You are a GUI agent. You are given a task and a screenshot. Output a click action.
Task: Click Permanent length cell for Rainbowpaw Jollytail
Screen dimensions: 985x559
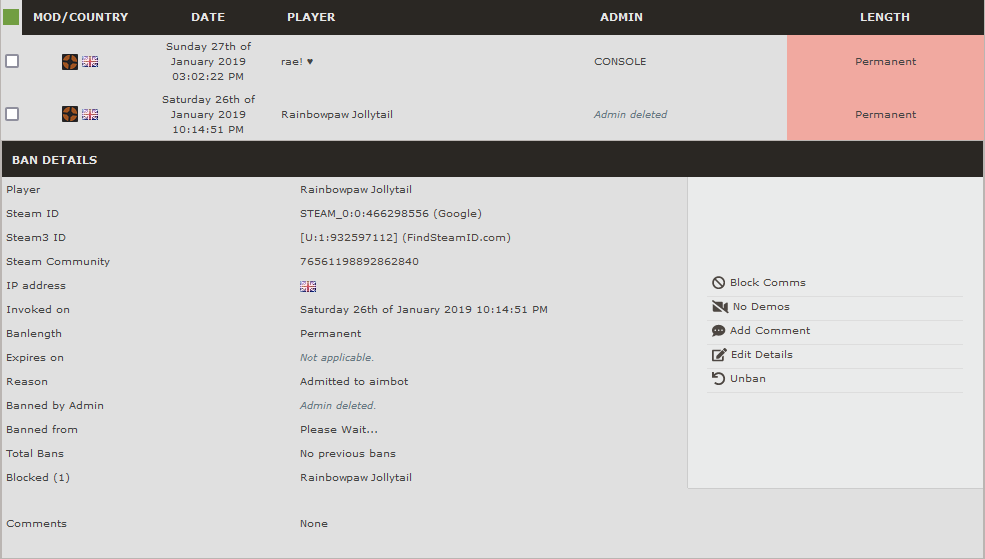[x=885, y=114]
